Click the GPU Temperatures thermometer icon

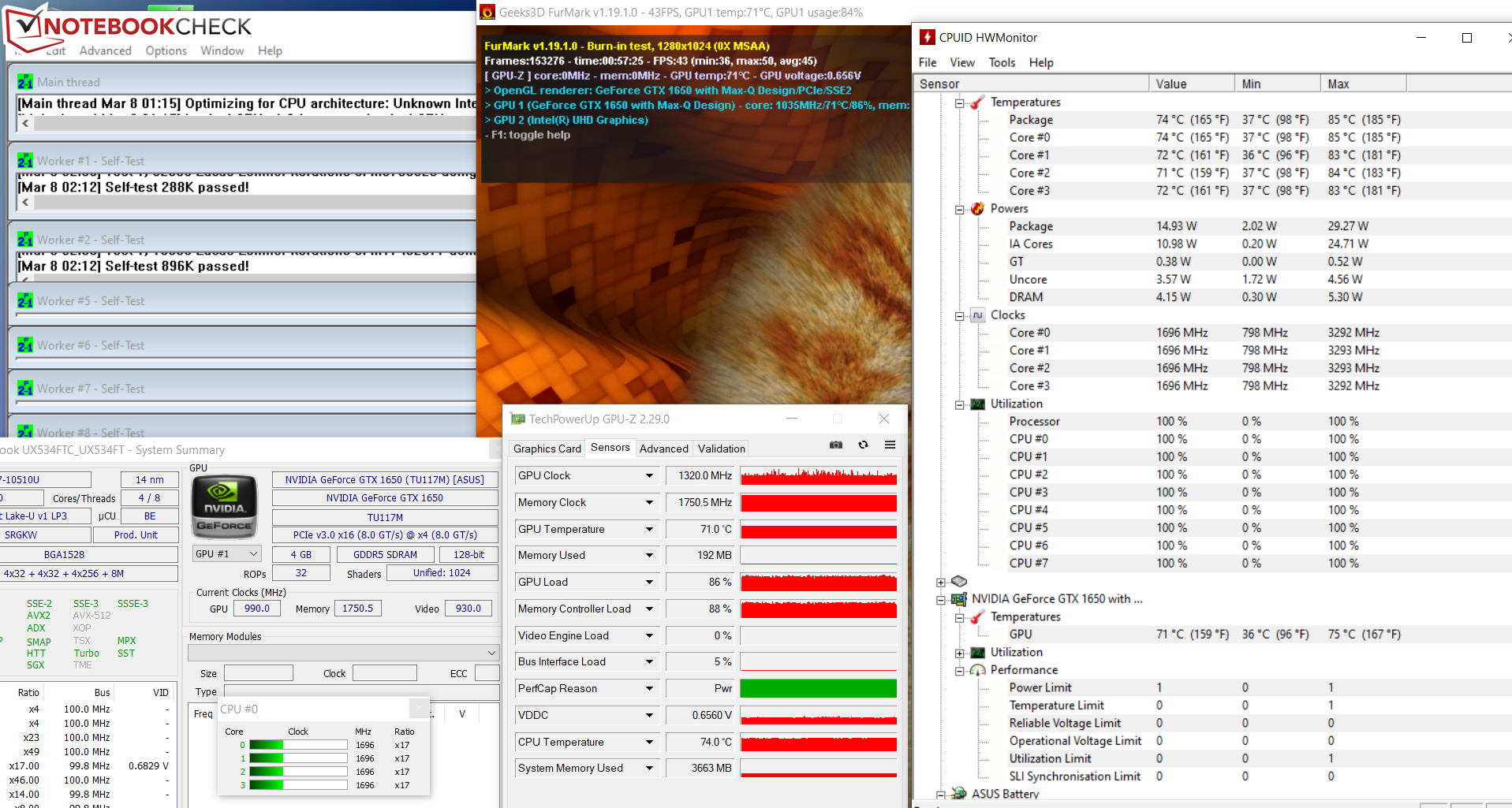pyautogui.click(x=977, y=617)
